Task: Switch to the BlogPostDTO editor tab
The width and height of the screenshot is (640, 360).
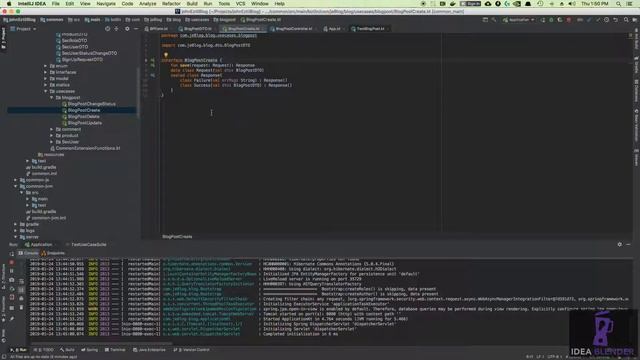Action: click(198, 29)
